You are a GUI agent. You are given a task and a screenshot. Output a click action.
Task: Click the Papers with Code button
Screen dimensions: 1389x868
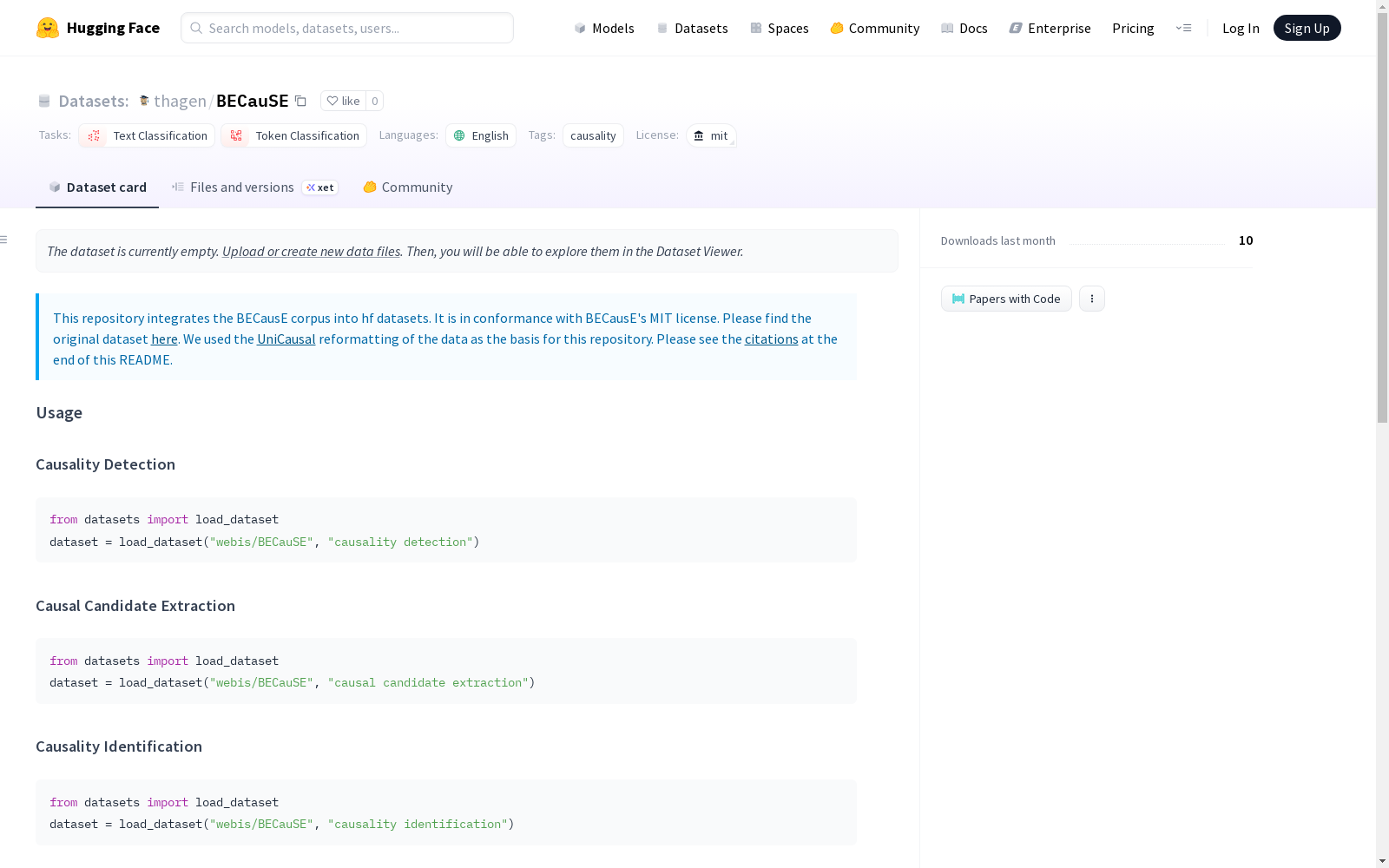(x=1006, y=299)
